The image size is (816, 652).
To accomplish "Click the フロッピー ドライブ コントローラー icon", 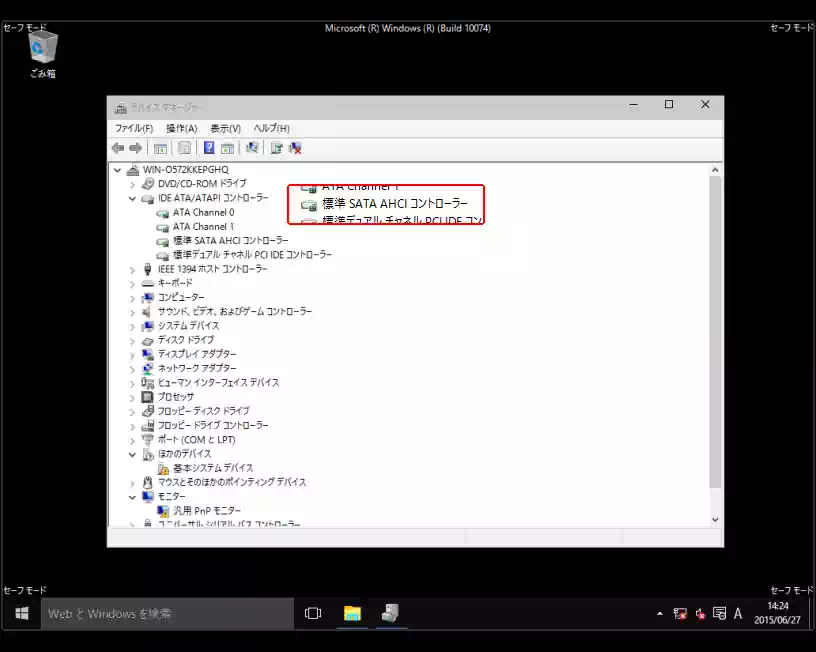I will click(x=148, y=425).
